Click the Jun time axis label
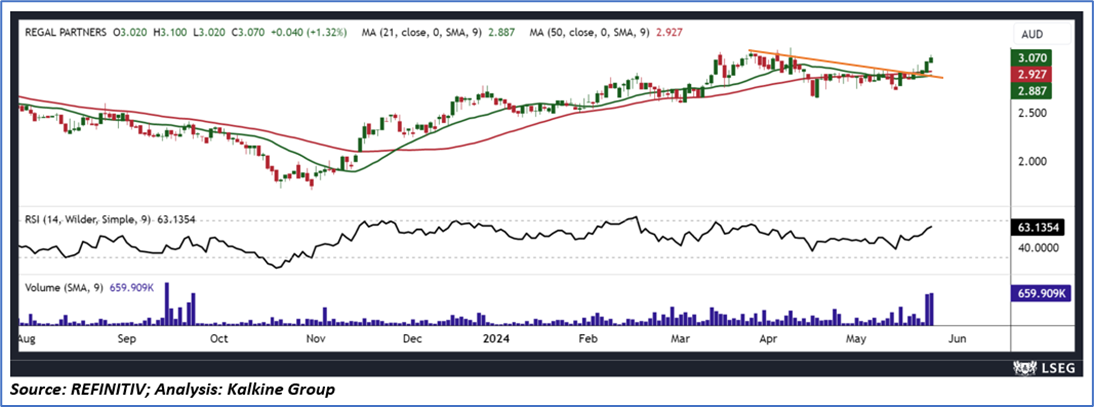The width and height of the screenshot is (1094, 407). pos(957,339)
